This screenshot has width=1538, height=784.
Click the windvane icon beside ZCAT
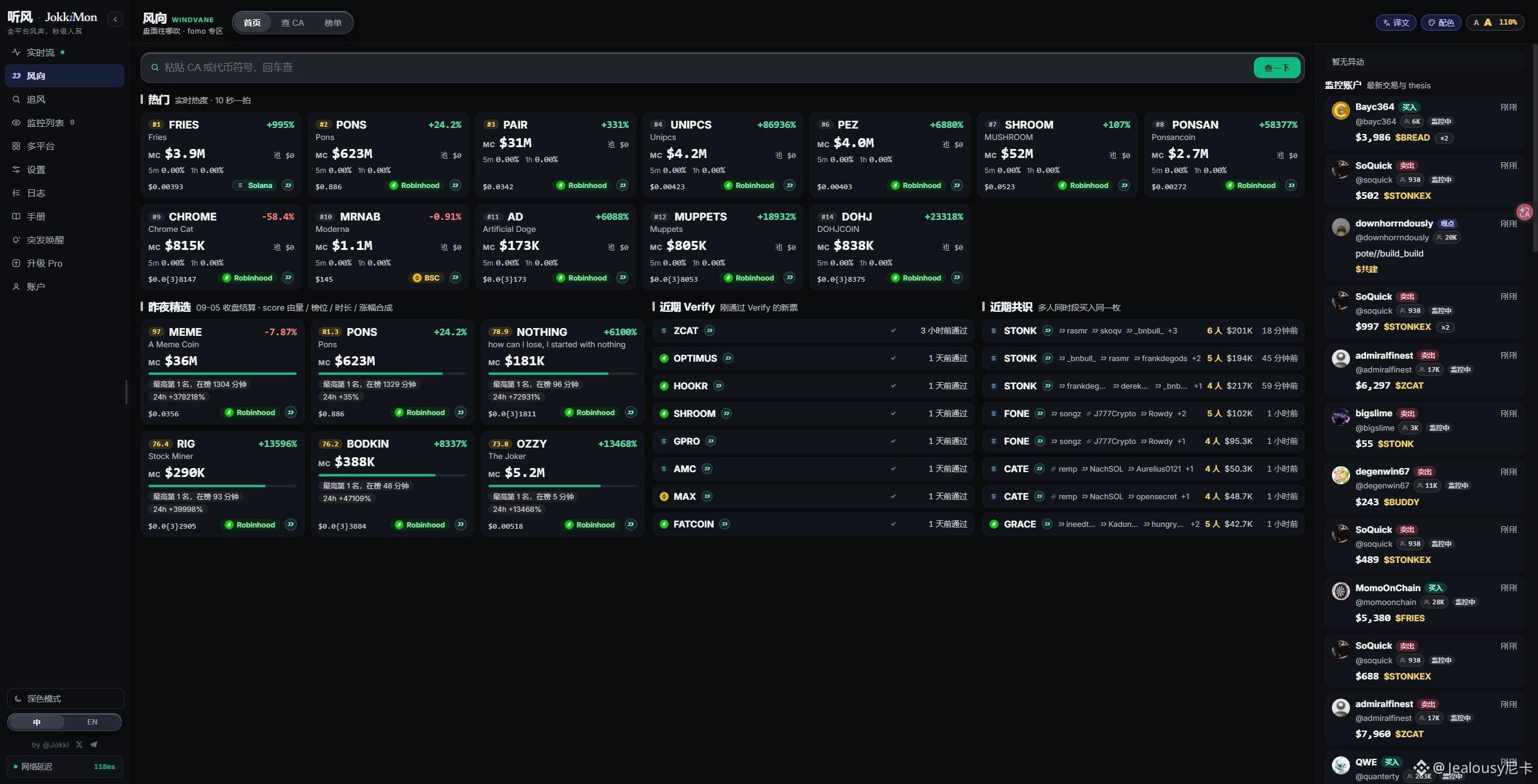tap(710, 330)
